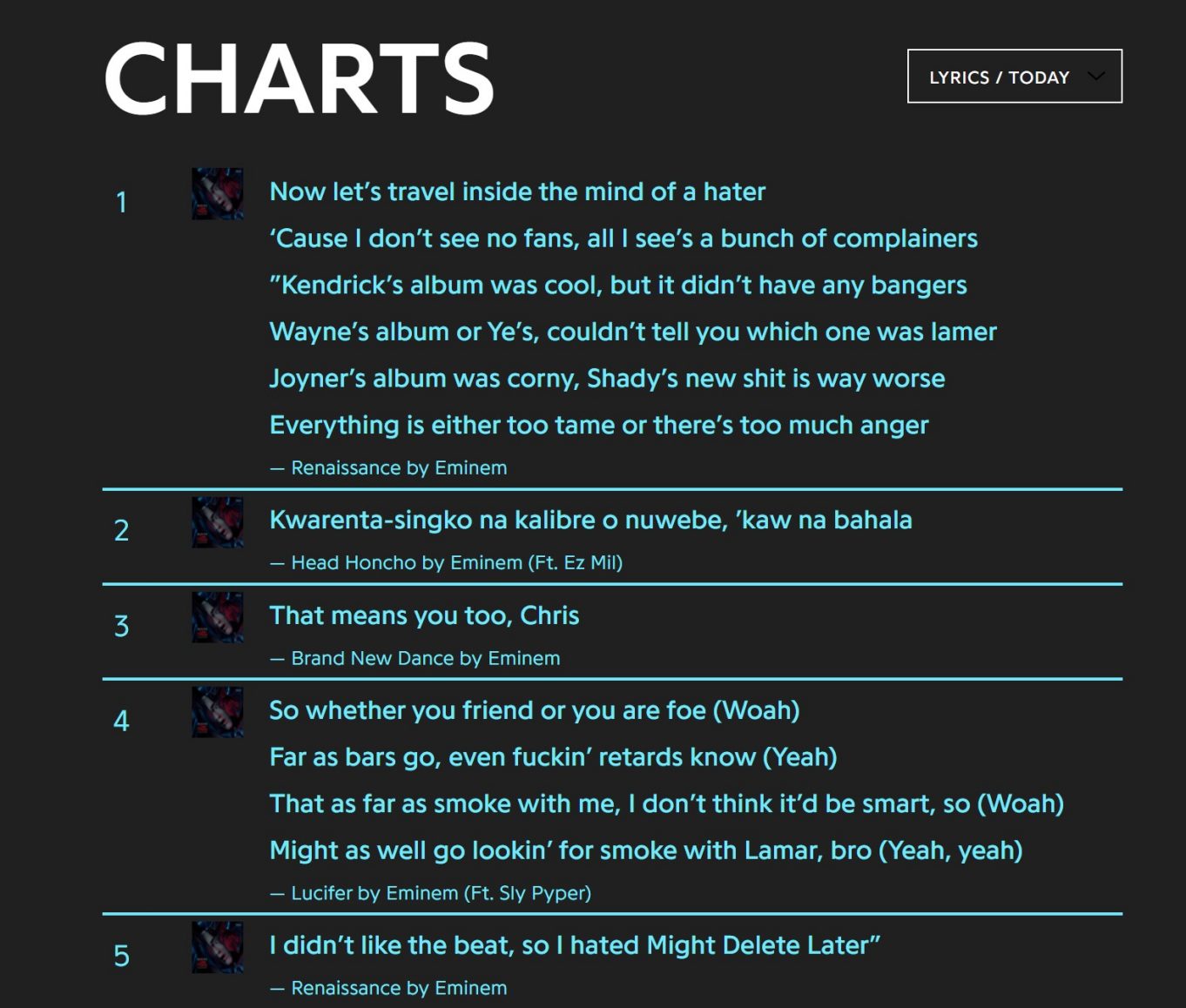Click the lyric 'Joyner's album was corny, Shady's new shit is way worse'
The image size is (1186, 1008).
607,378
